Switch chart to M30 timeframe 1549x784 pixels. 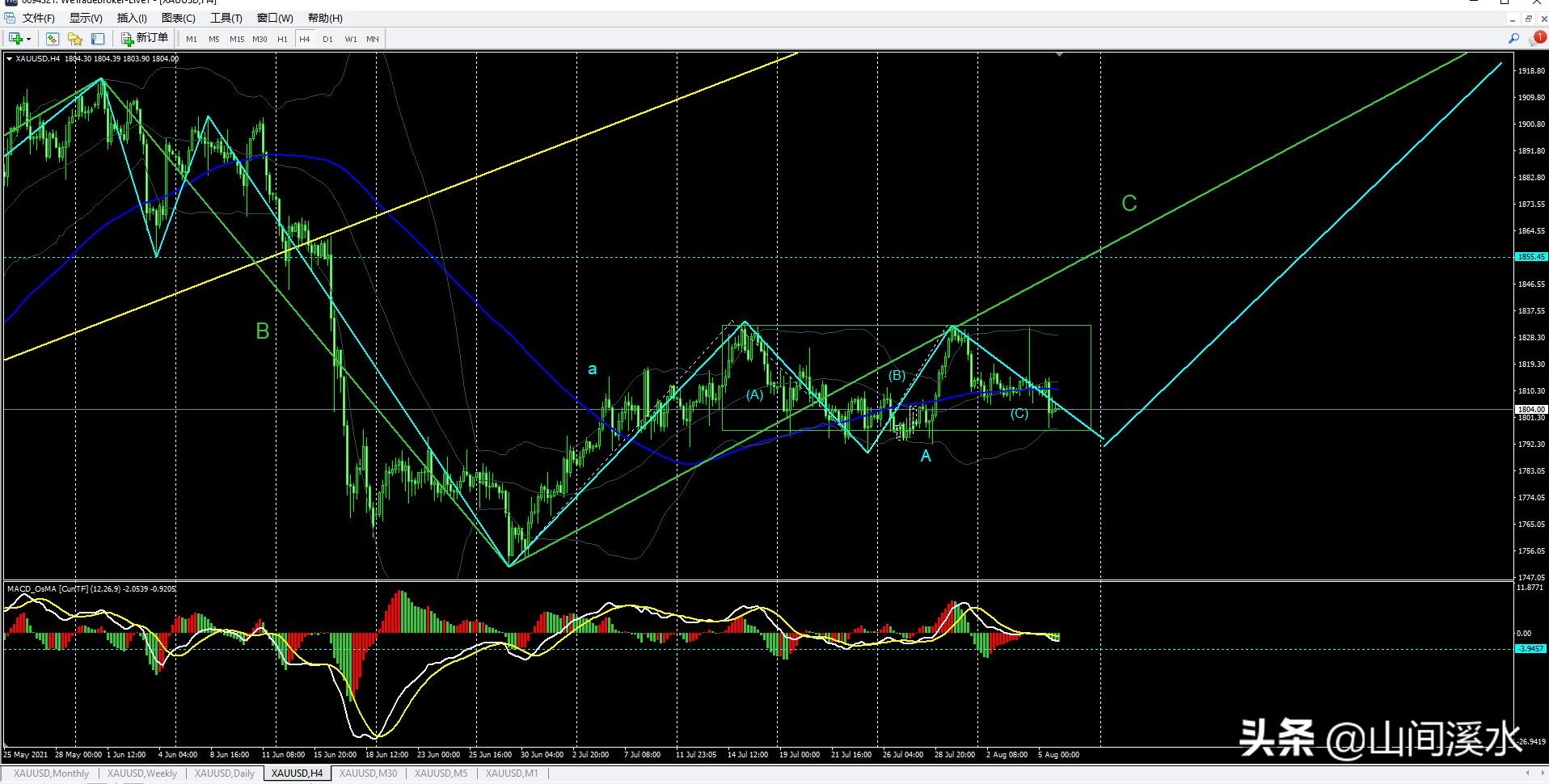260,39
